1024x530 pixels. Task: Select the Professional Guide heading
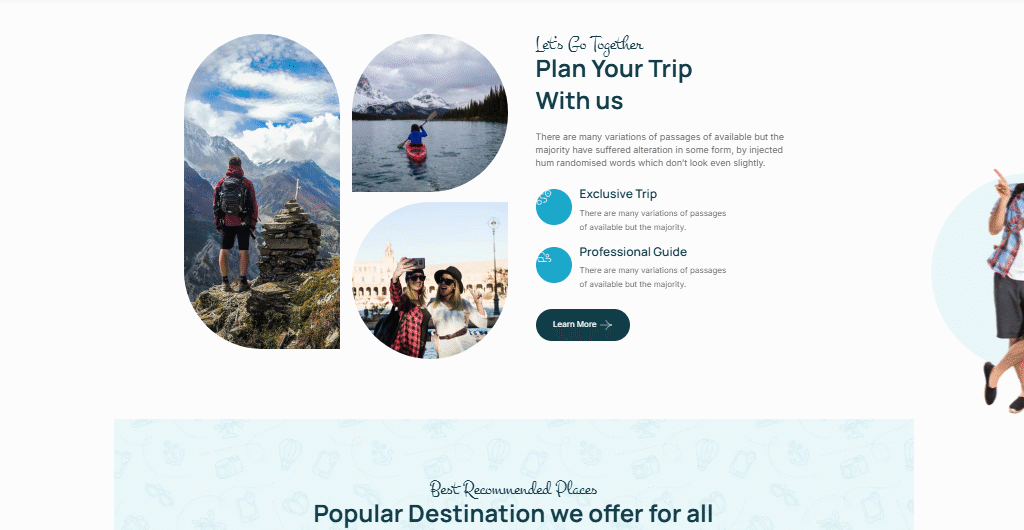pyautogui.click(x=633, y=252)
